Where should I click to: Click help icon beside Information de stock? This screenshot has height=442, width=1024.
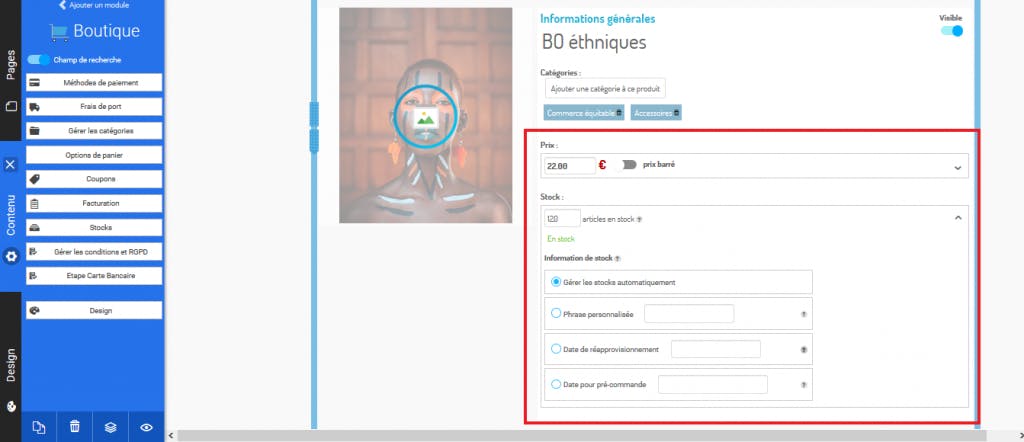coord(617,259)
